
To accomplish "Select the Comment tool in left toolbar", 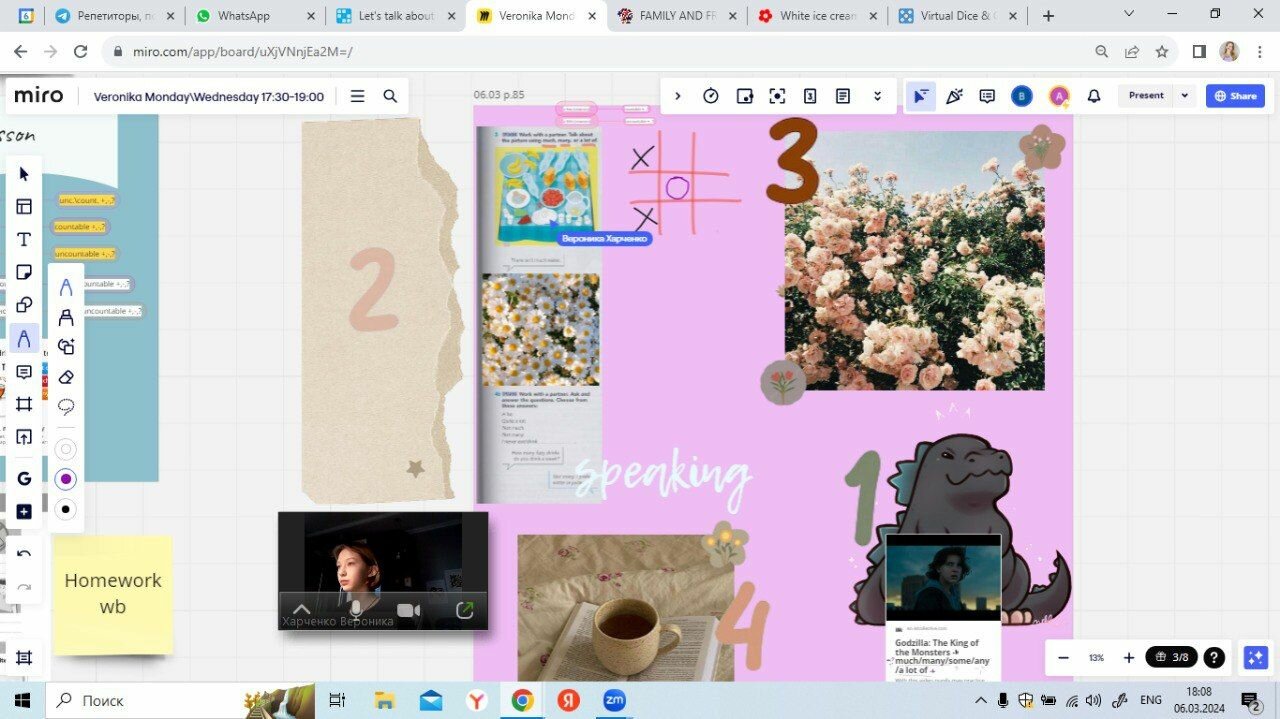I will click(24, 372).
